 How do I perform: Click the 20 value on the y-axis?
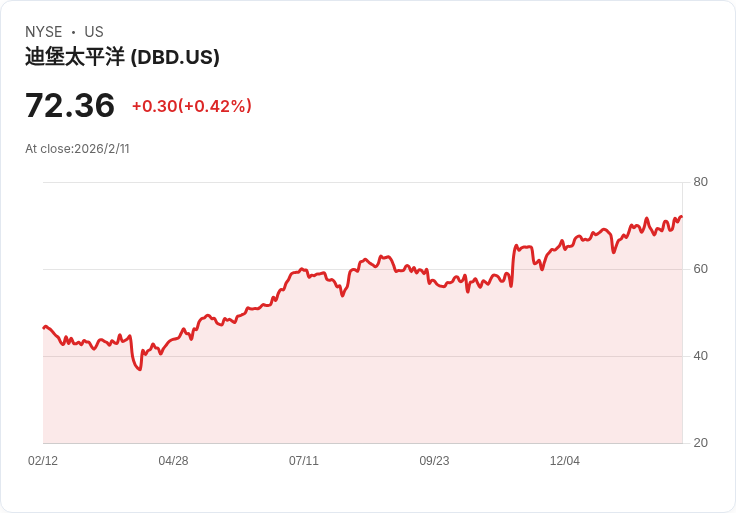[x=700, y=443]
